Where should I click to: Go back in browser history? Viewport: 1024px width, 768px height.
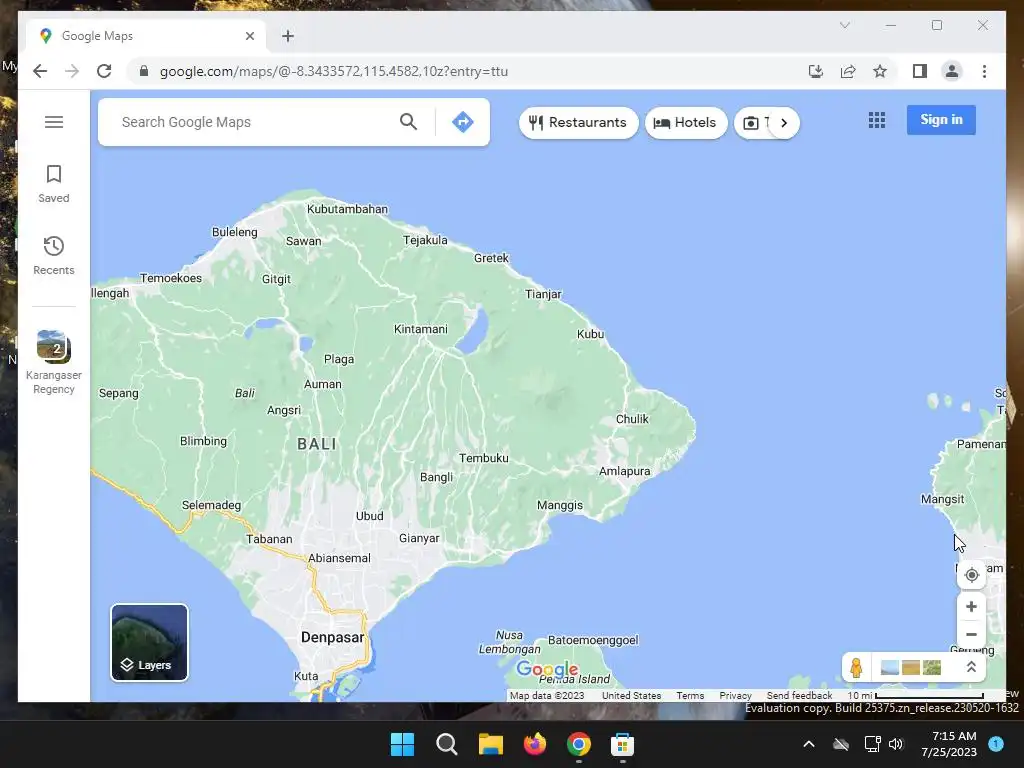pyautogui.click(x=40, y=71)
